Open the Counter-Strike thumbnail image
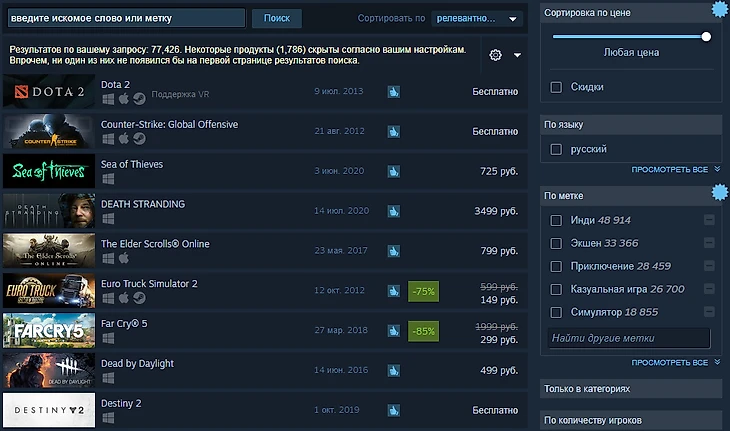The width and height of the screenshot is (730, 431). pos(49,131)
